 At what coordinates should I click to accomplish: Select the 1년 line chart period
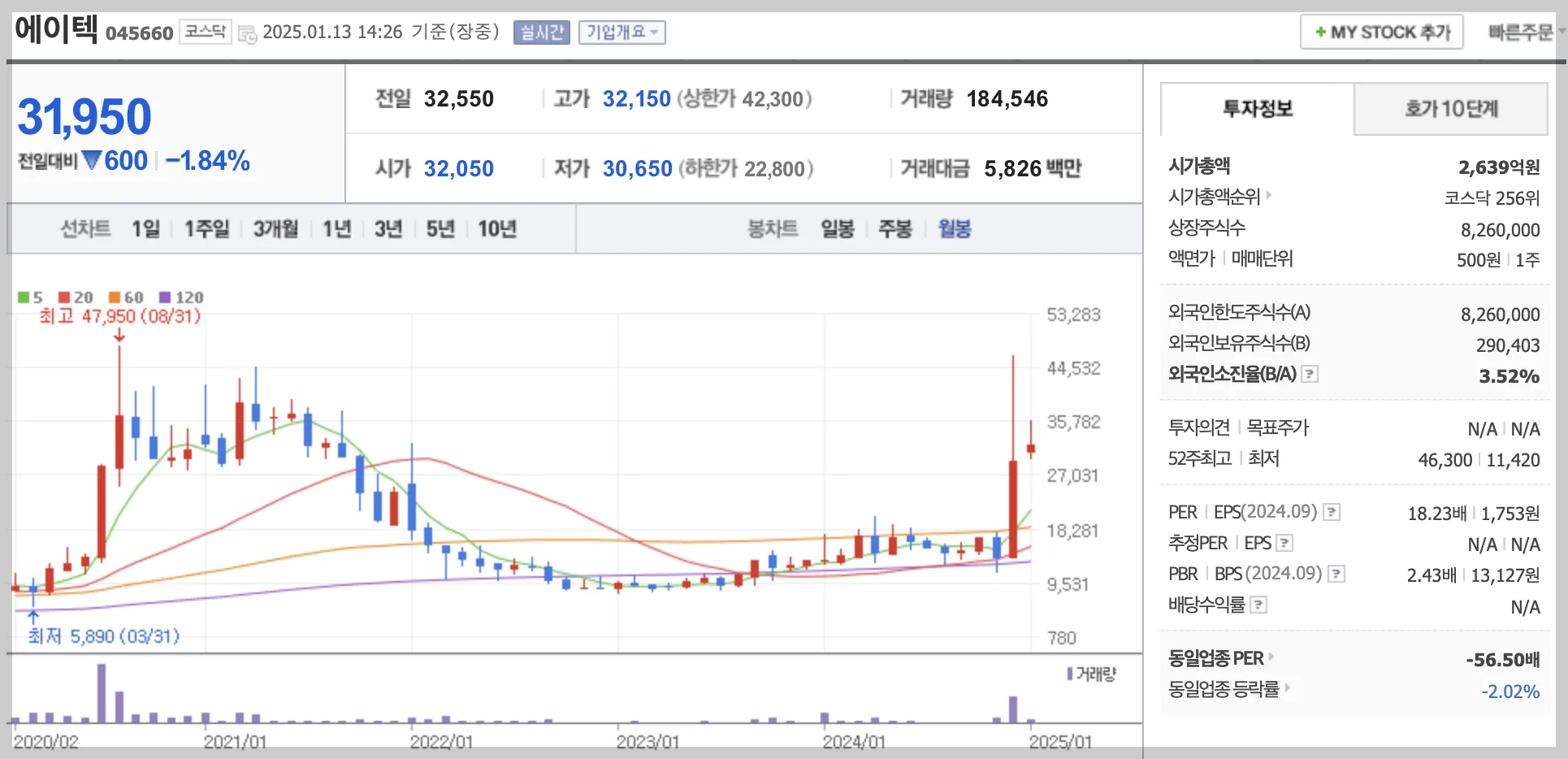coord(336,229)
